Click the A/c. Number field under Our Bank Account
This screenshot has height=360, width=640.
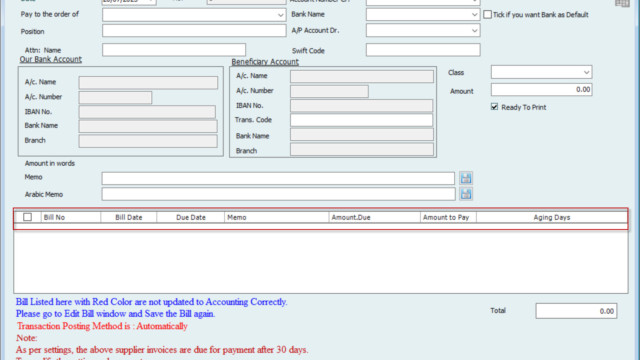pyautogui.click(x=115, y=97)
